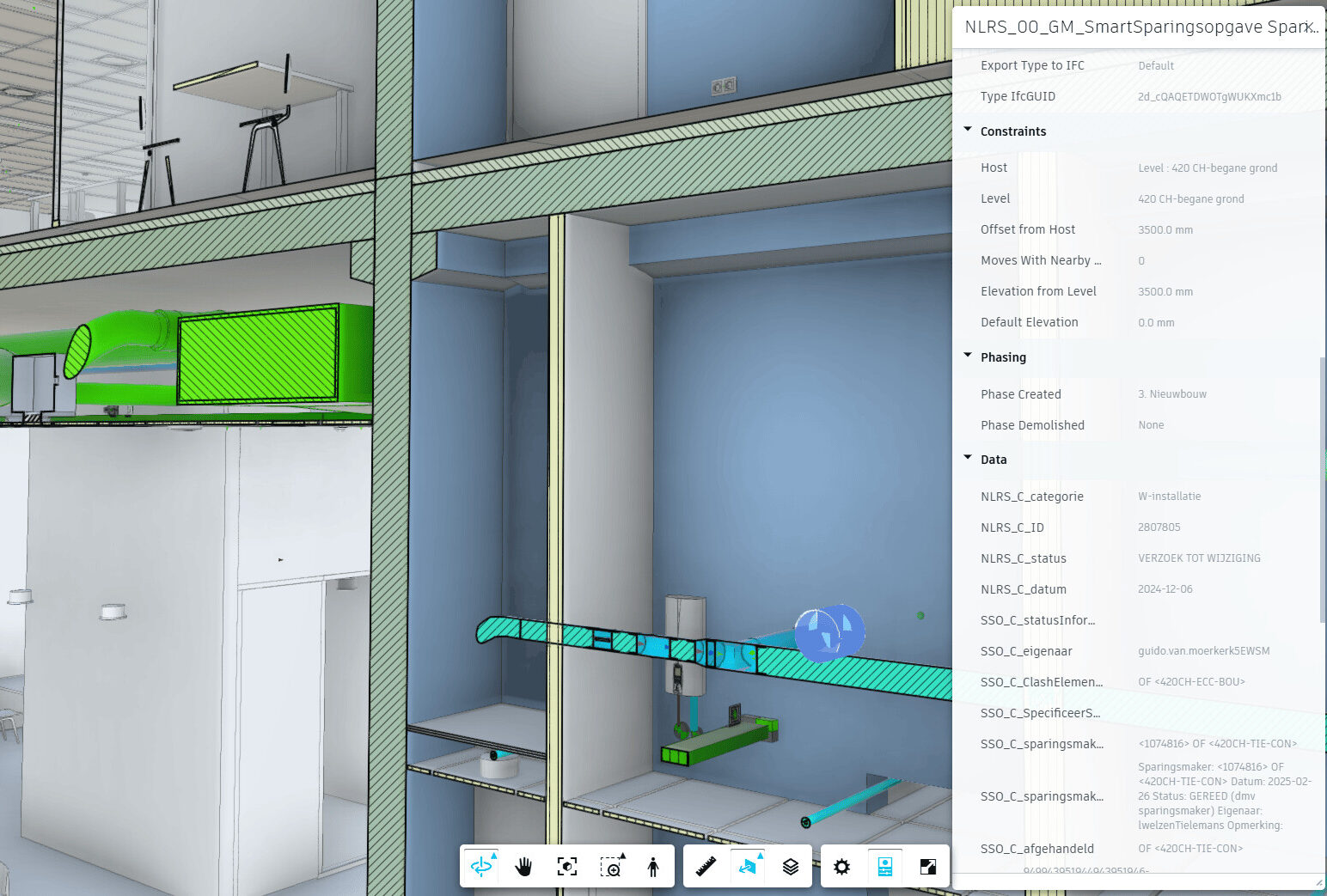The image size is (1327, 896).
Task: Click the Moves With Nearby property
Action: [1041, 260]
